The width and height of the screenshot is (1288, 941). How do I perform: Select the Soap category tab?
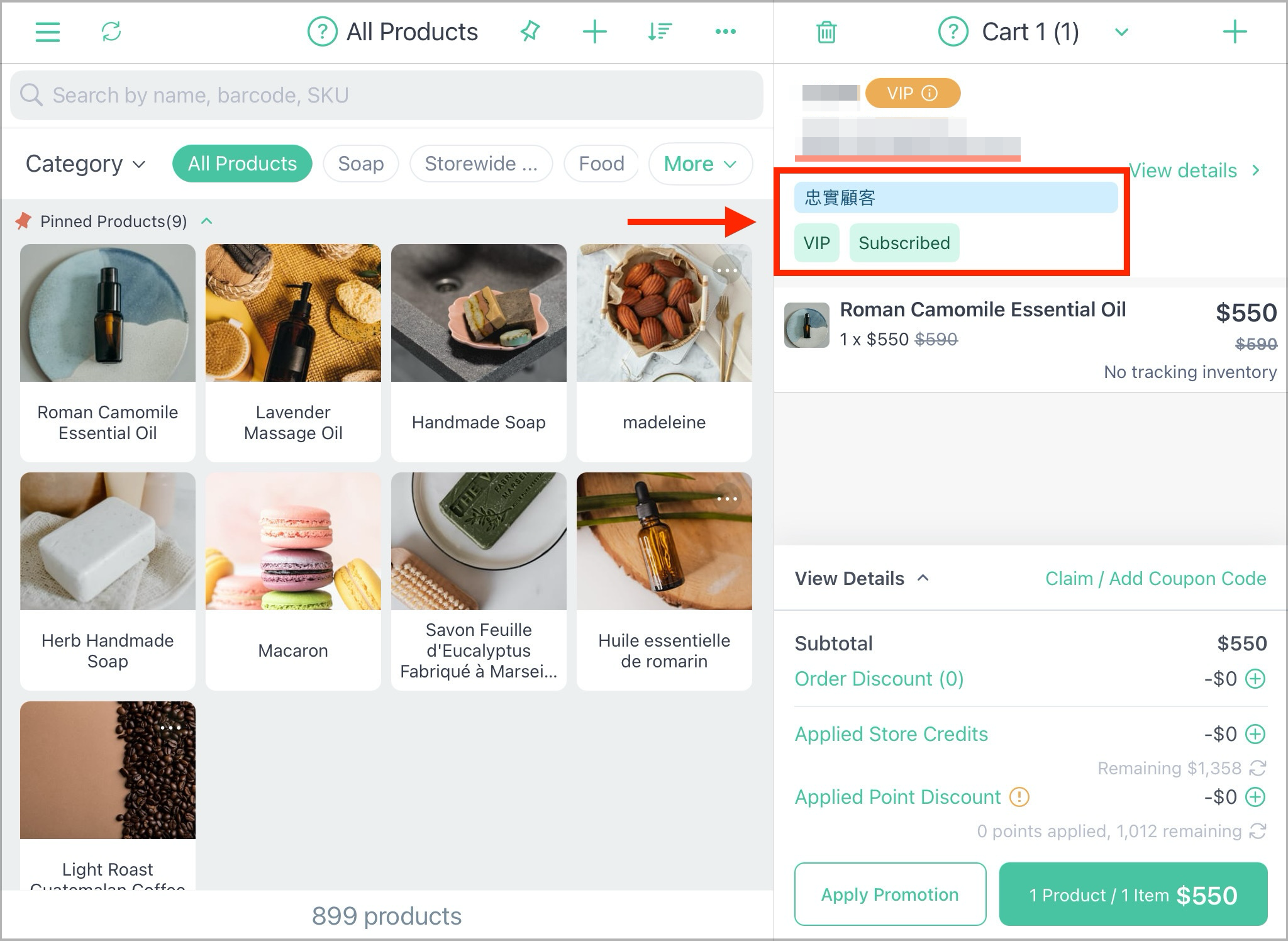pos(361,164)
